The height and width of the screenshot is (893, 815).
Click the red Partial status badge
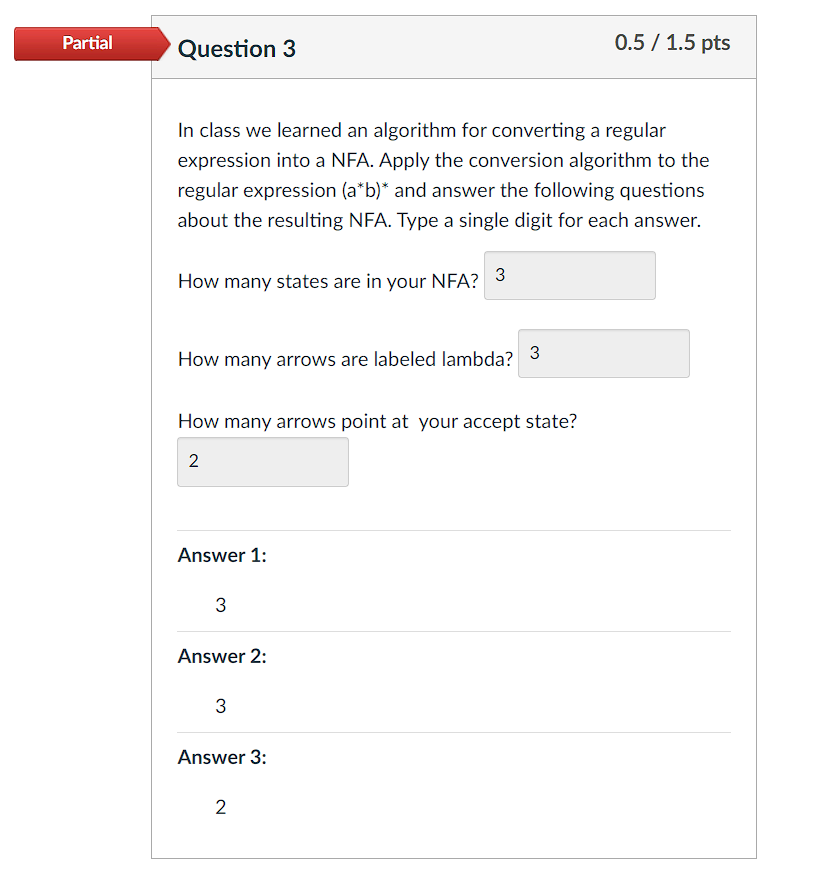pyautogui.click(x=87, y=43)
